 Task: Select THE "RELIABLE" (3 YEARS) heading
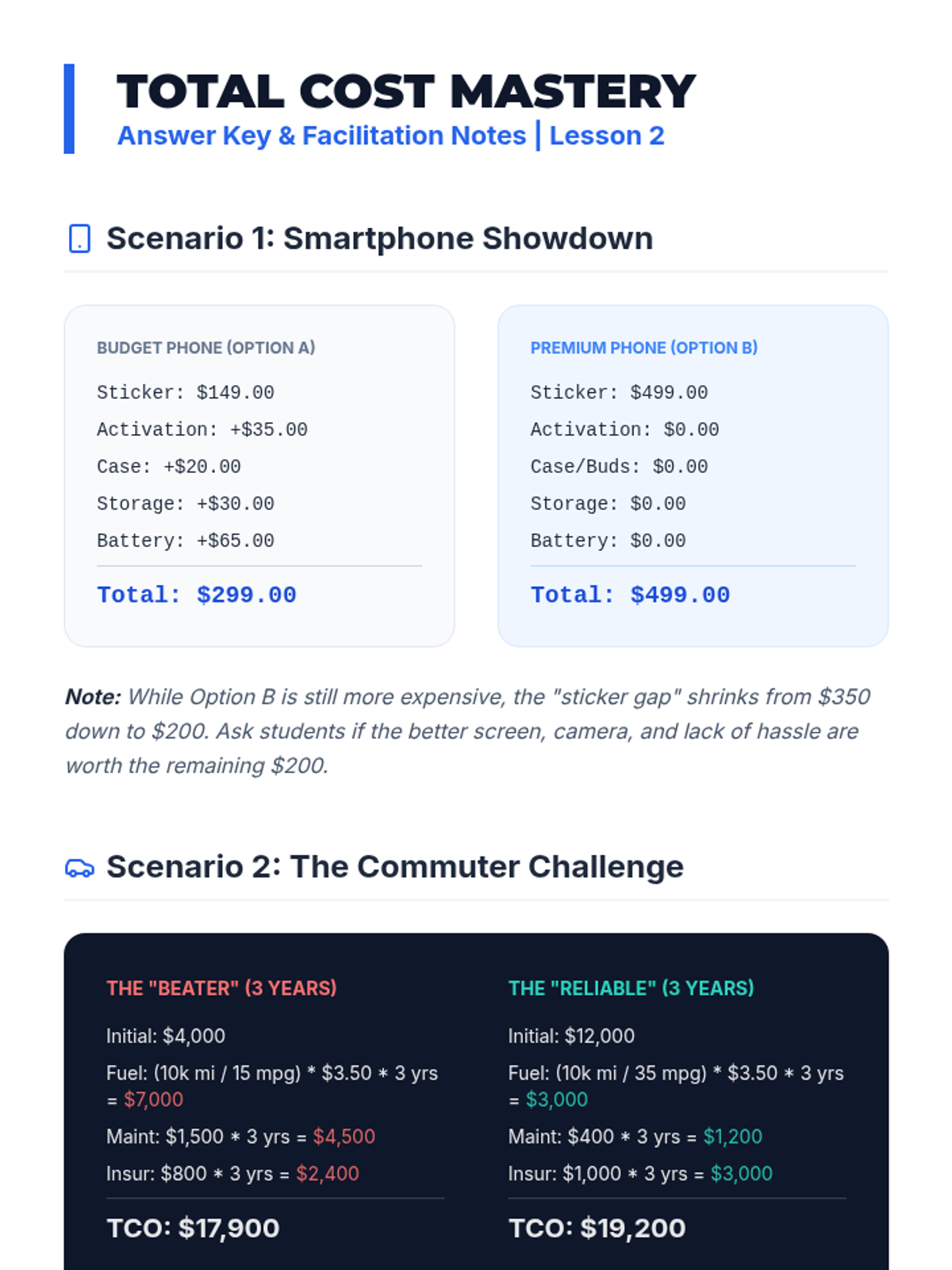631,988
